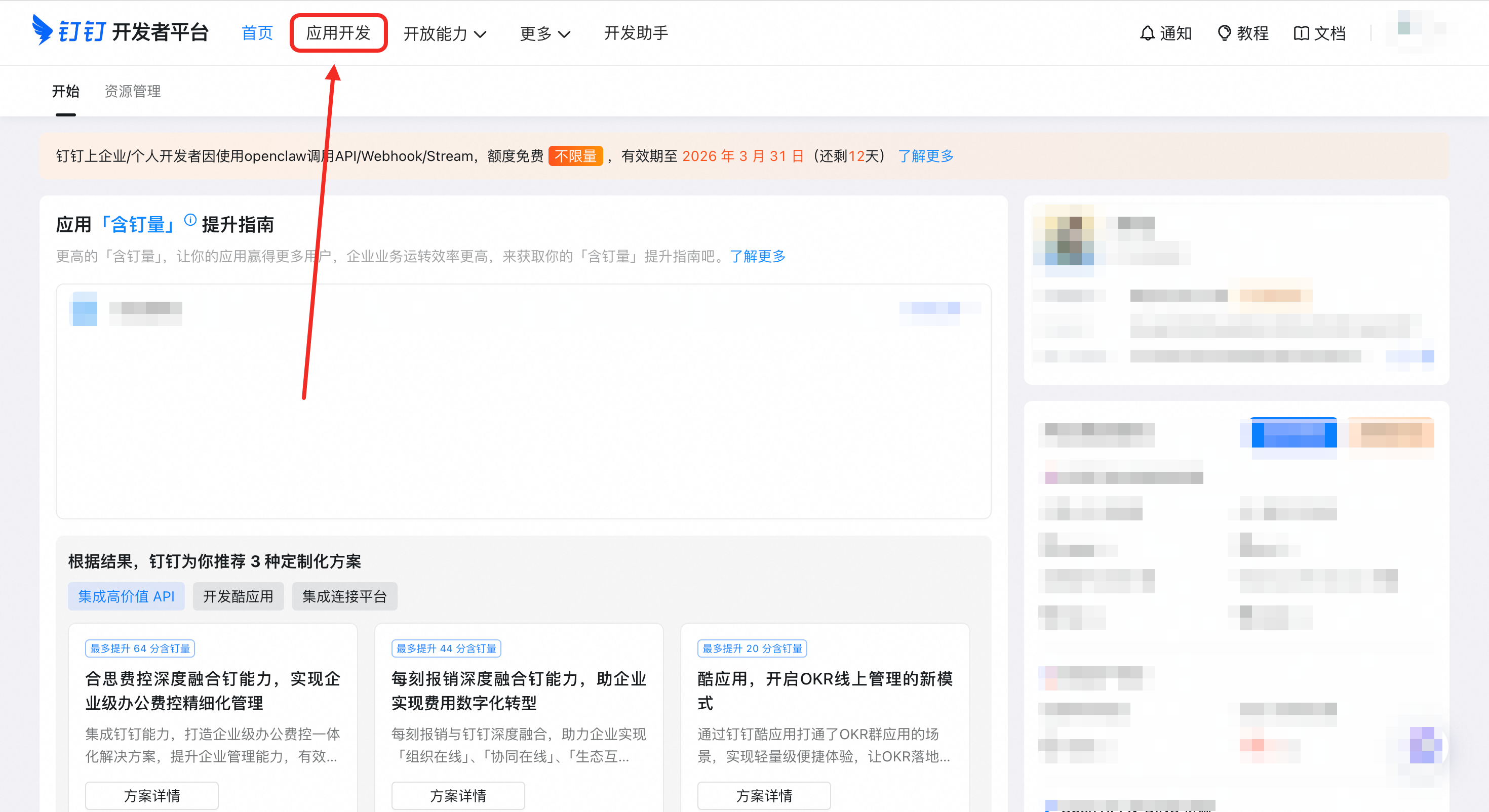
Task: Select the 集成连接平台 tab
Action: click(x=344, y=596)
